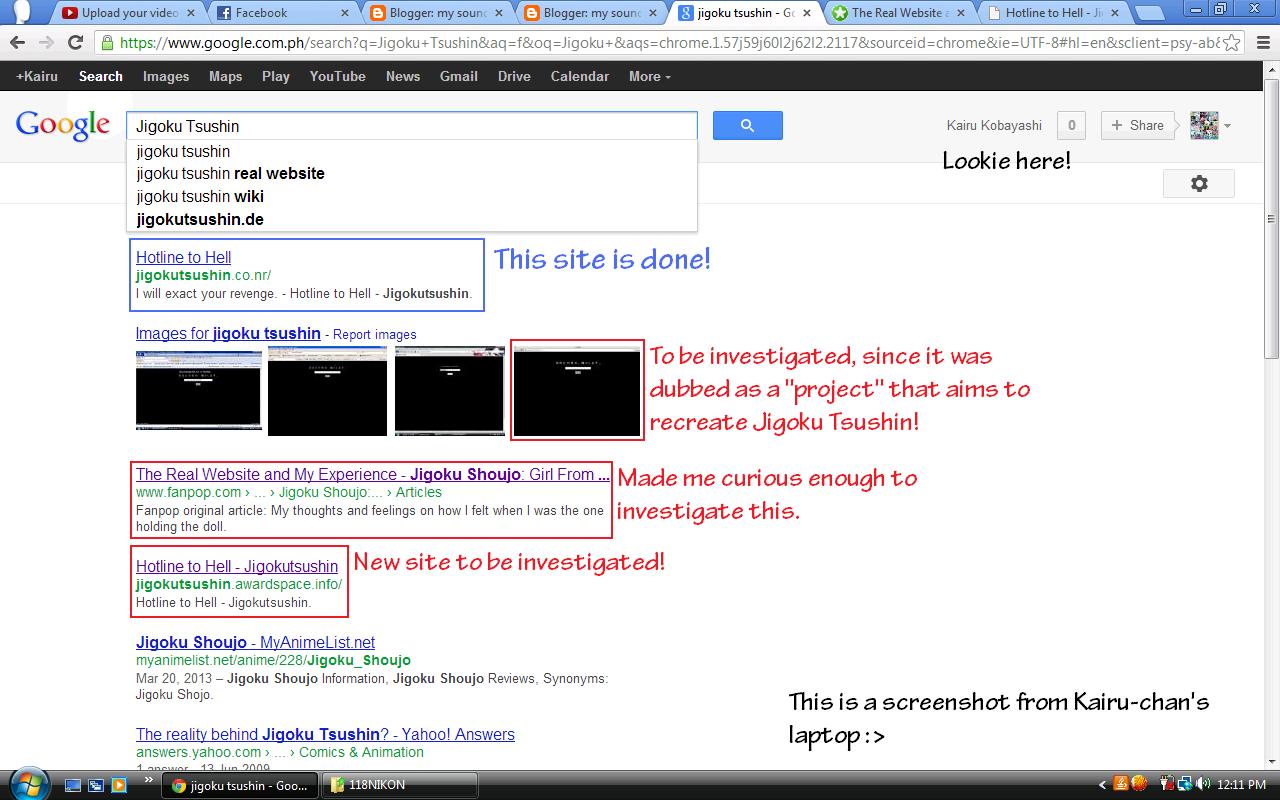Open the second image result thumbnail
The width and height of the screenshot is (1280, 800).
click(x=327, y=390)
